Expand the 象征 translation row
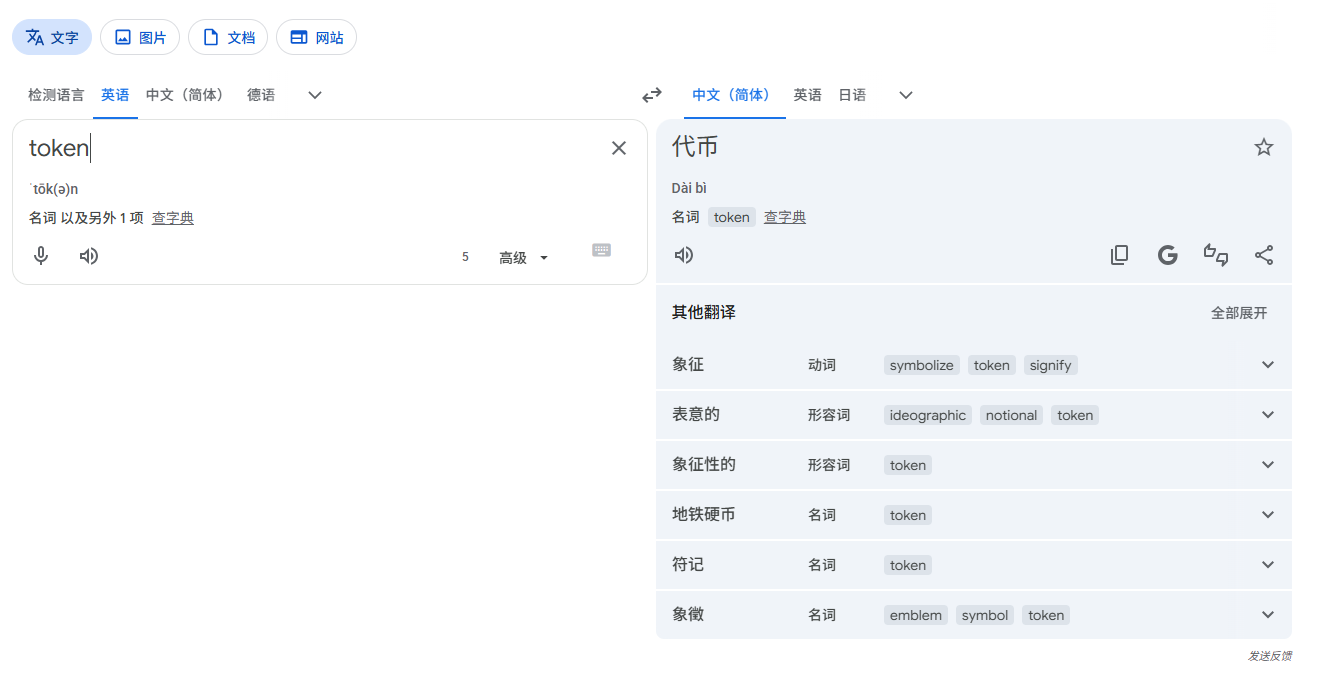 tap(1268, 365)
